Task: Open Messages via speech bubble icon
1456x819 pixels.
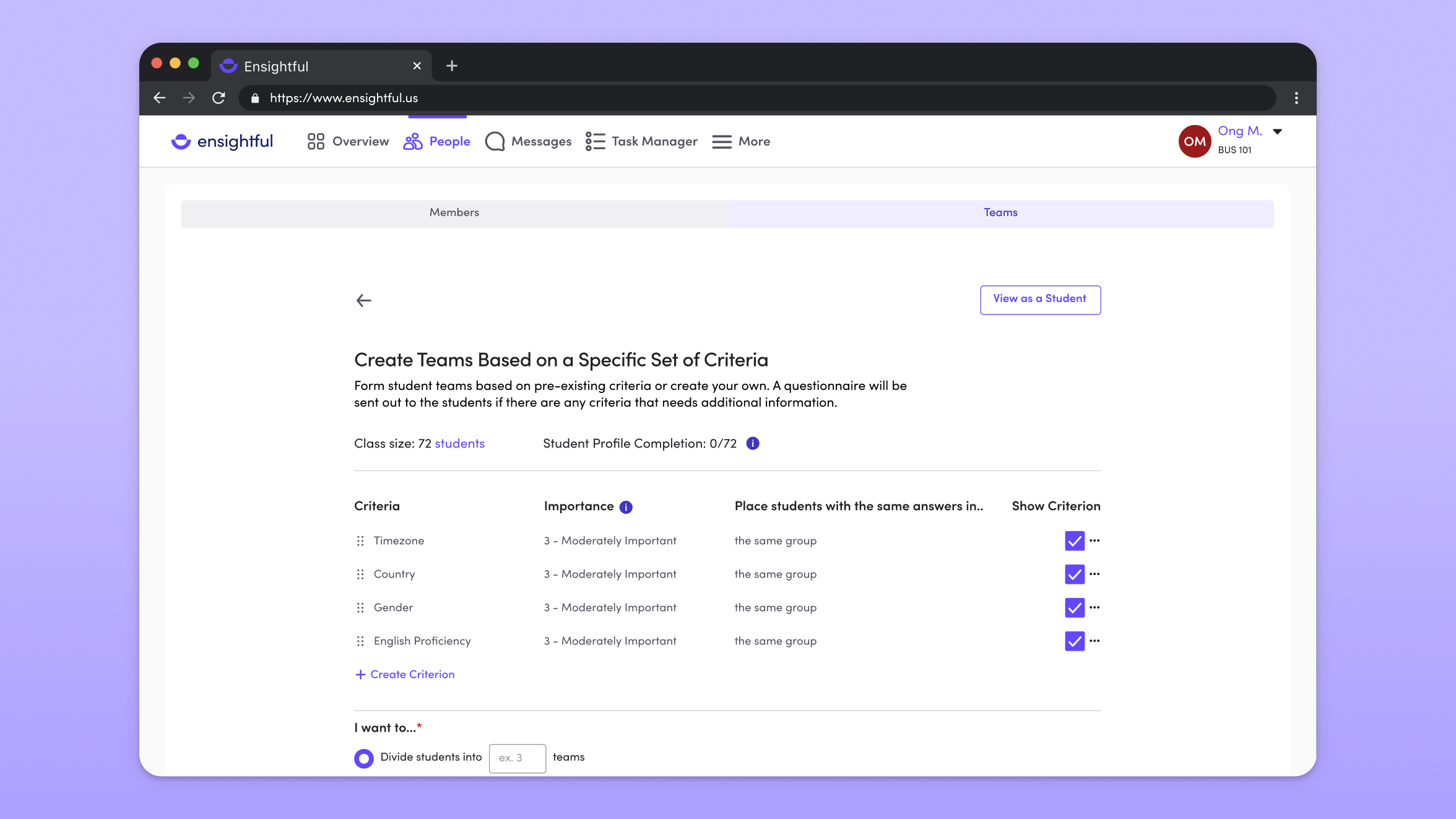Action: click(495, 141)
